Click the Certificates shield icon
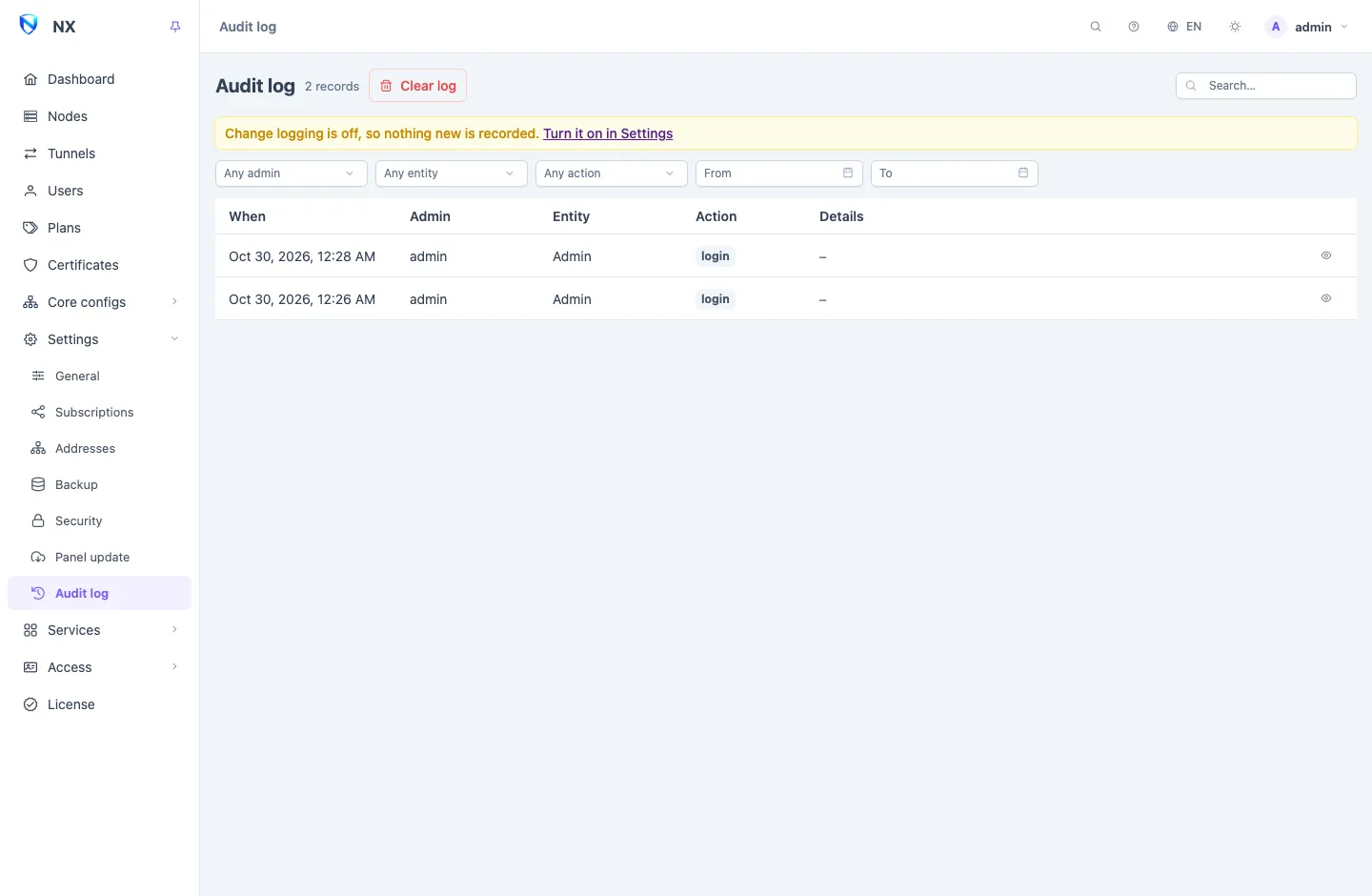This screenshot has width=1372, height=896. tap(30, 265)
